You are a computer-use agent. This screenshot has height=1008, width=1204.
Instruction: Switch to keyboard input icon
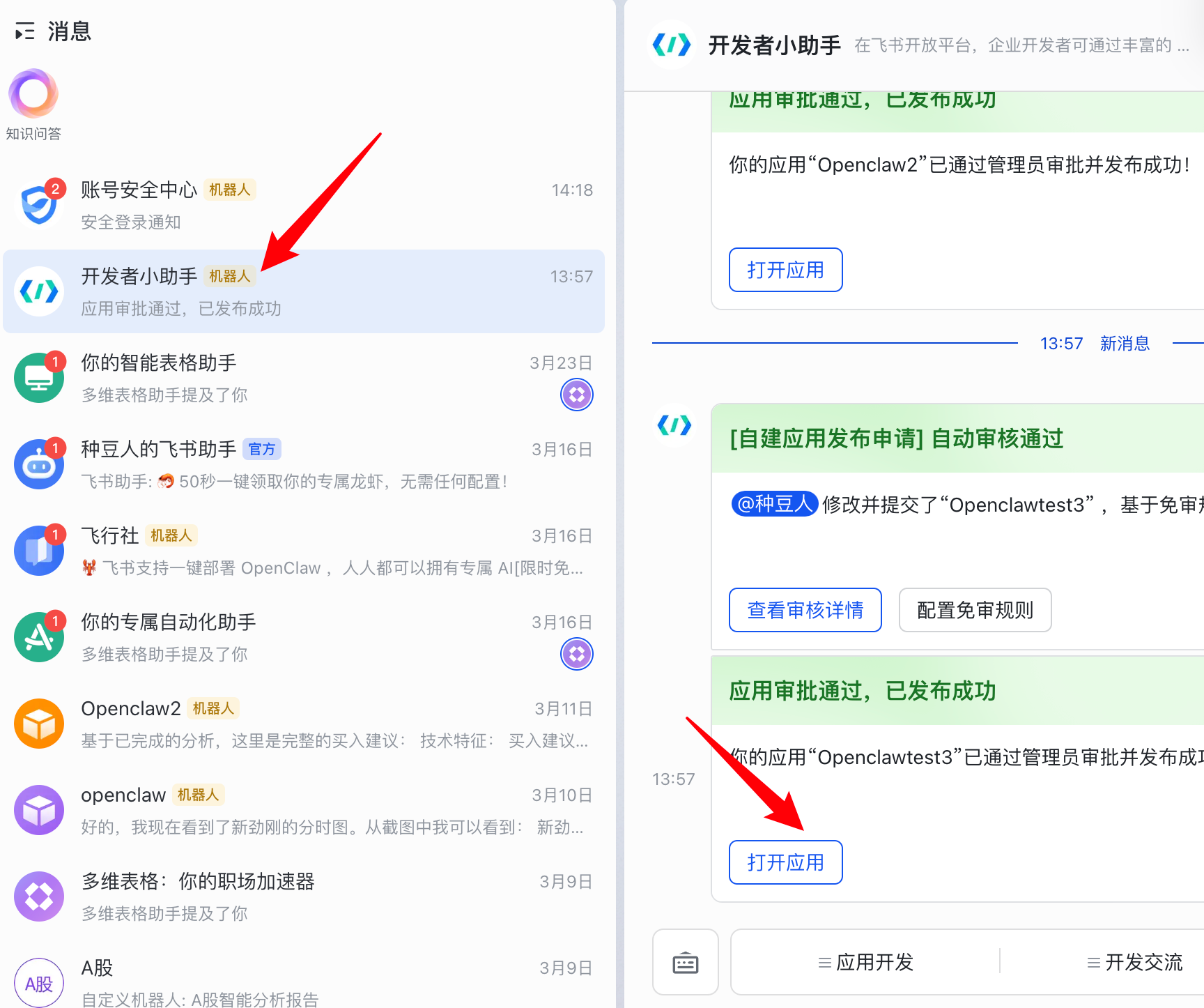685,963
